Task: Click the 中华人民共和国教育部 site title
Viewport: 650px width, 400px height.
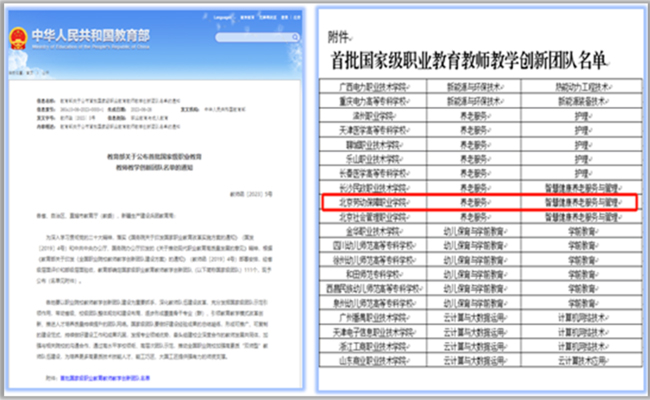Action: click(91, 35)
